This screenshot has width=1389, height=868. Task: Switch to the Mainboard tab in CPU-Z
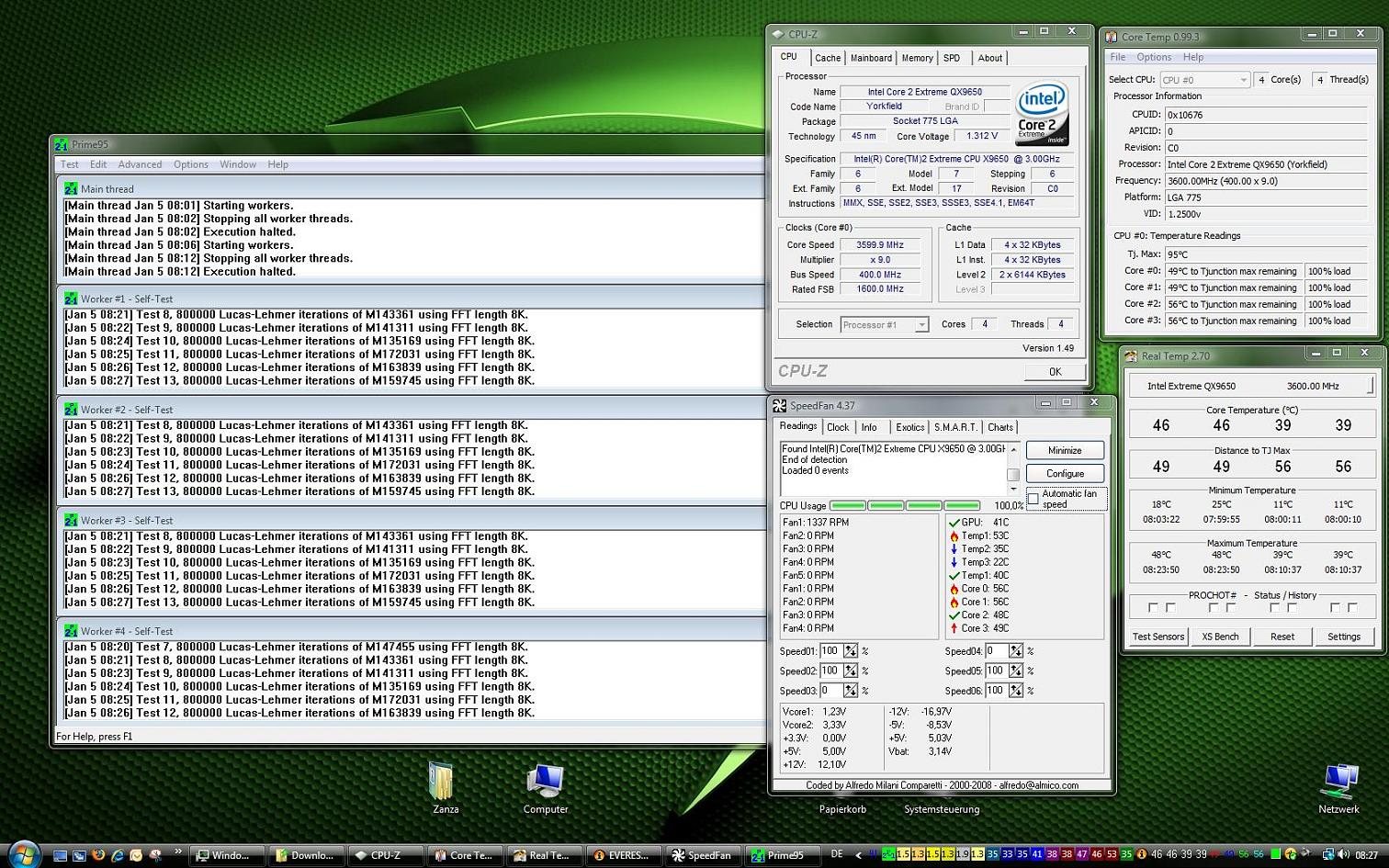[x=870, y=58]
